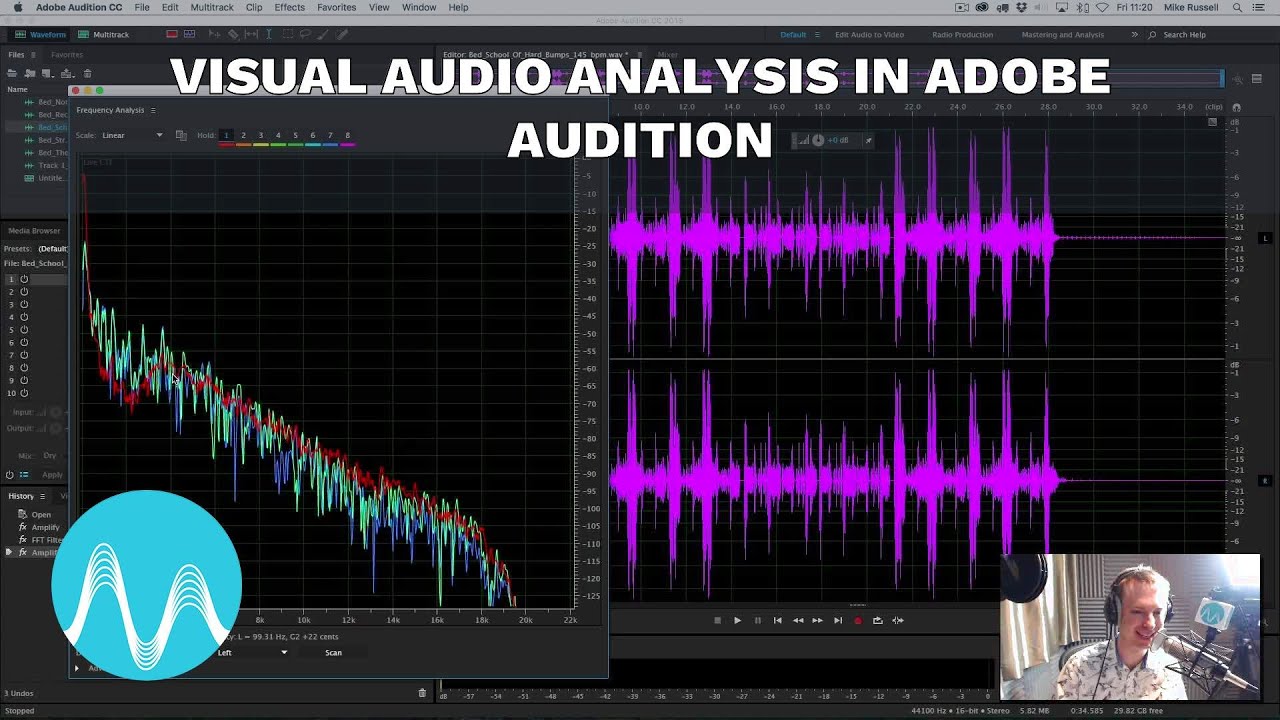The width and height of the screenshot is (1280, 720).
Task: Select Hold 4 green slot
Action: tap(278, 135)
